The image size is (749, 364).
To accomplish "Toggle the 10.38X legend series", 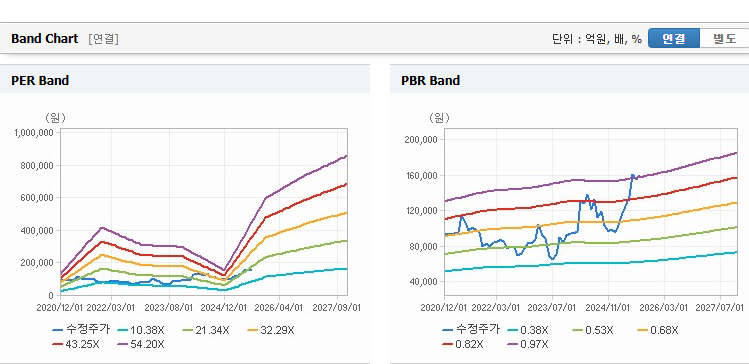I will 140,330.
